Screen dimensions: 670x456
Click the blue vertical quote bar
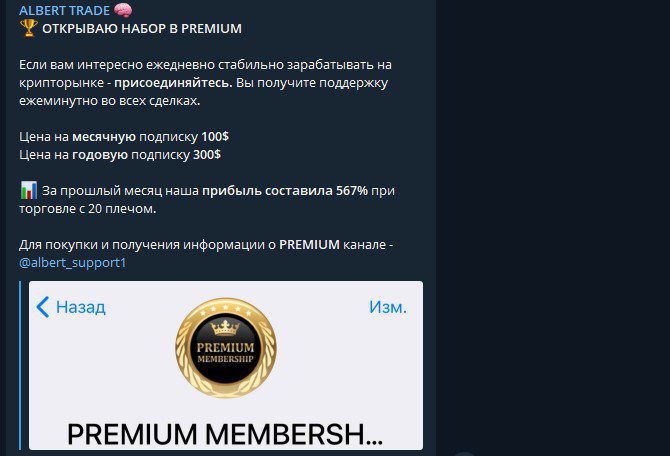pos(20,365)
